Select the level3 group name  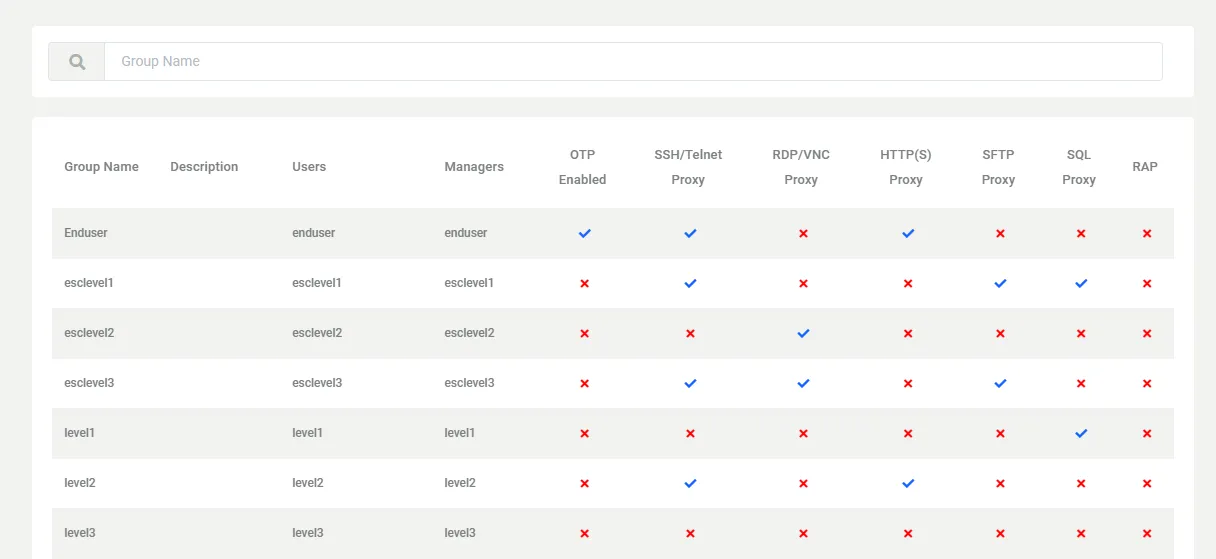80,533
